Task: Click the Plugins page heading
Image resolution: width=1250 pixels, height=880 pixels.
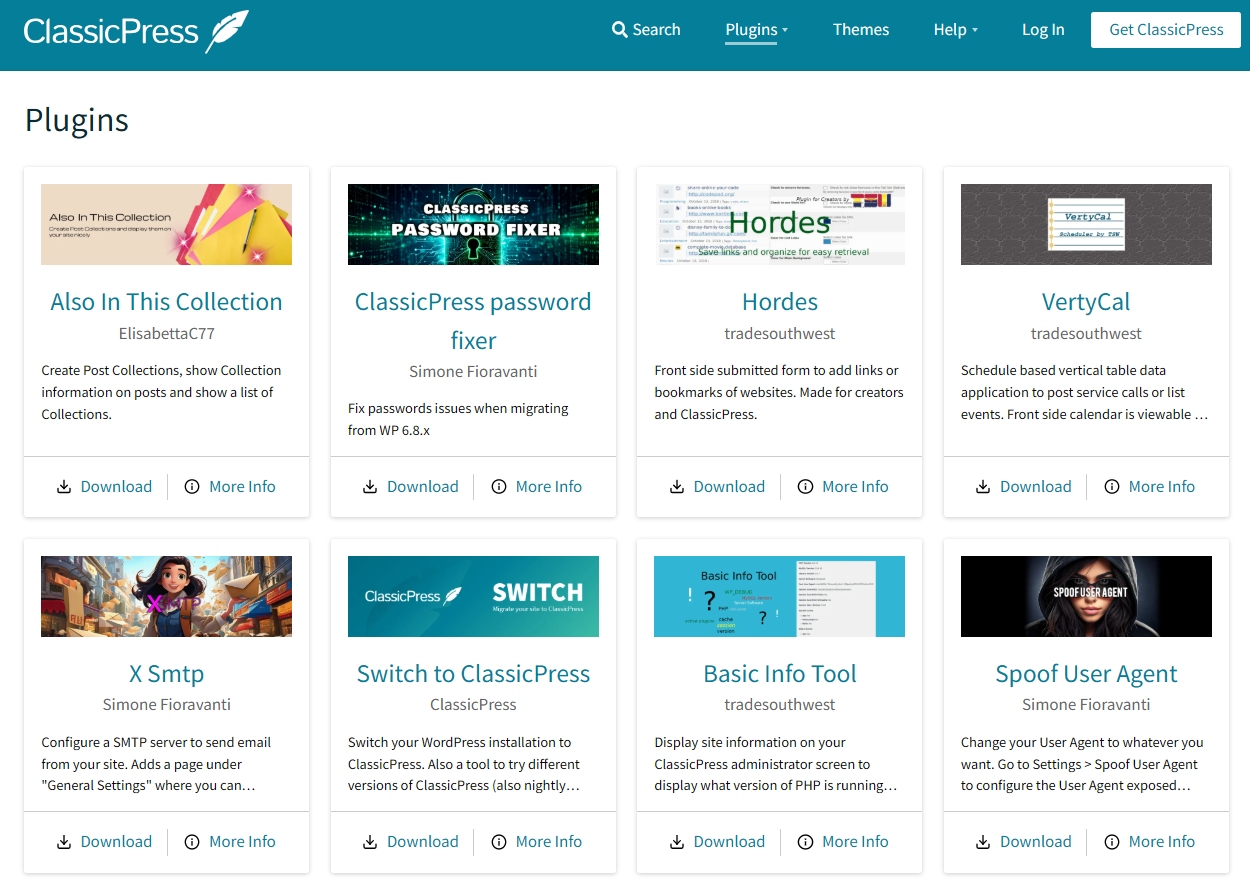Action: pyautogui.click(x=77, y=120)
